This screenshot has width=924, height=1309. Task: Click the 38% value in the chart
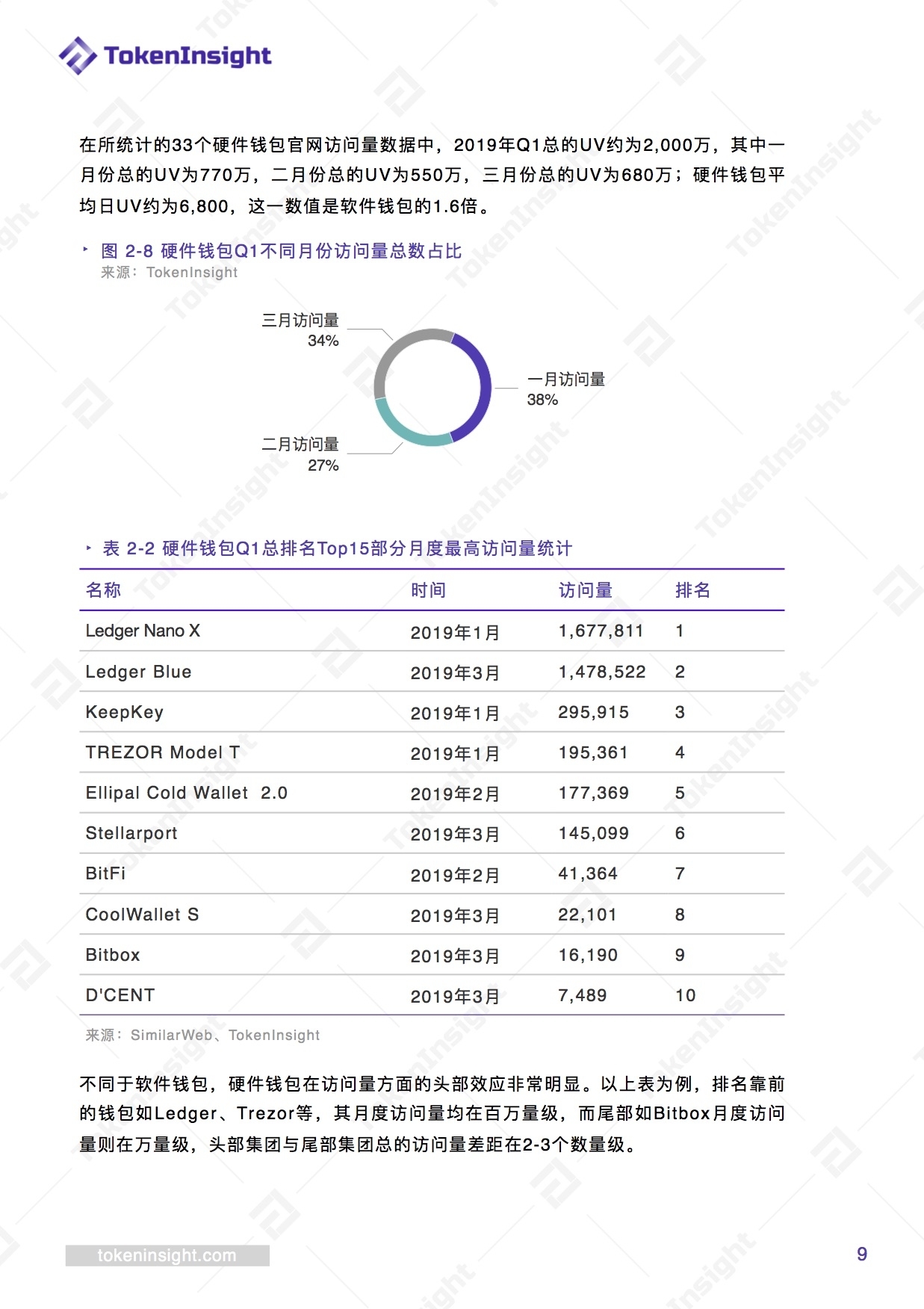542,400
